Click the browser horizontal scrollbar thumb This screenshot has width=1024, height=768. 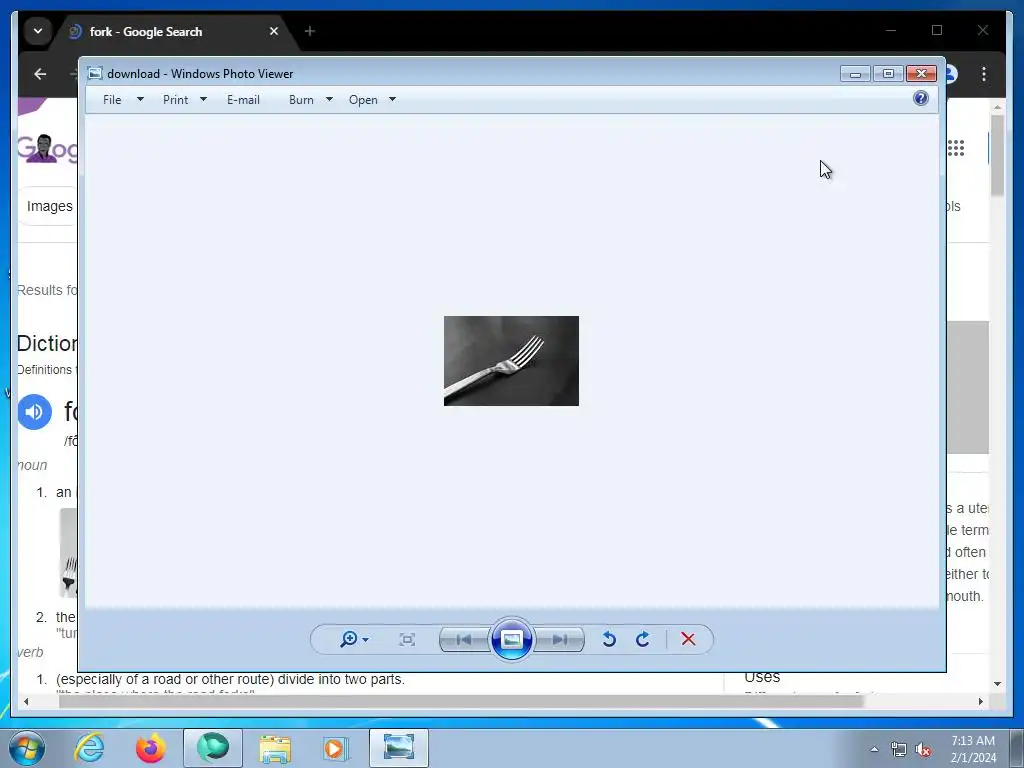click(461, 701)
